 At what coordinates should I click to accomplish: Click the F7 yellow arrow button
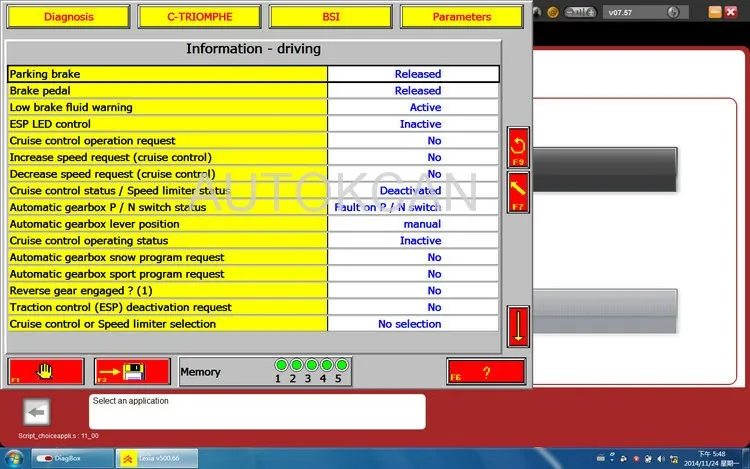tap(518, 192)
